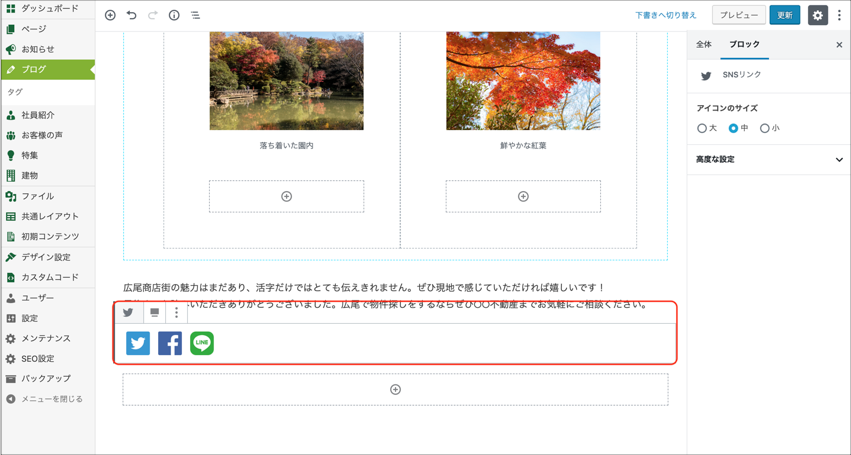Screen dimensions: 851x455
Task: Open the block more options menu
Action: tap(177, 313)
